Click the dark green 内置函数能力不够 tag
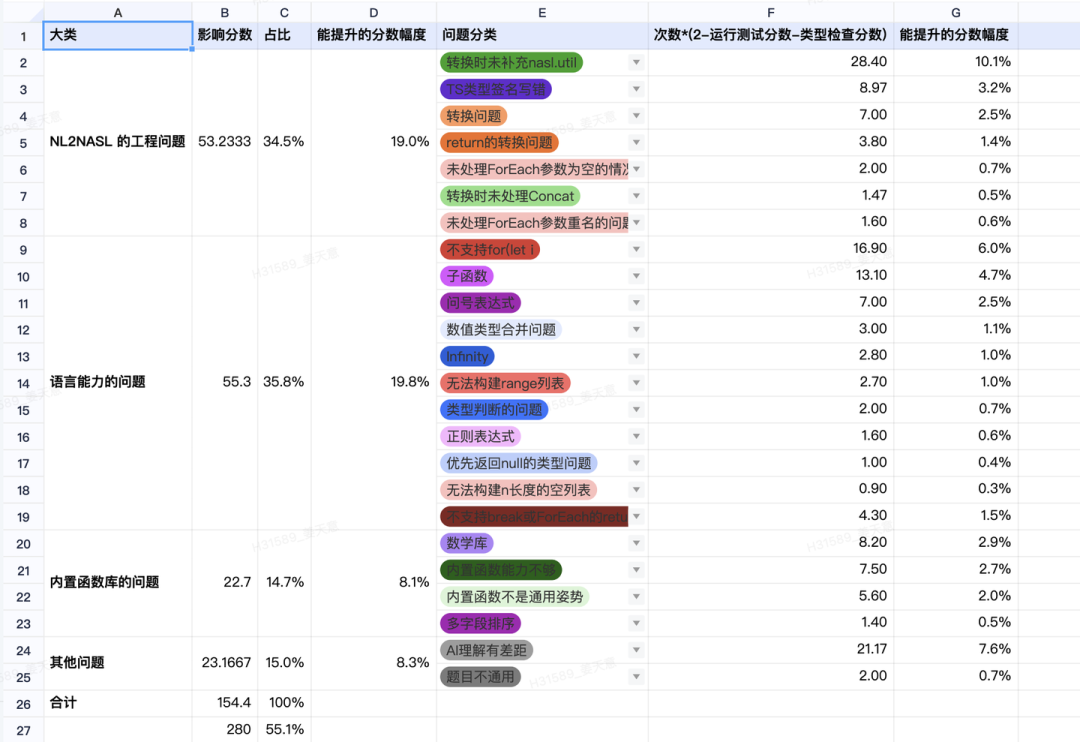This screenshot has width=1080, height=742. tap(500, 569)
